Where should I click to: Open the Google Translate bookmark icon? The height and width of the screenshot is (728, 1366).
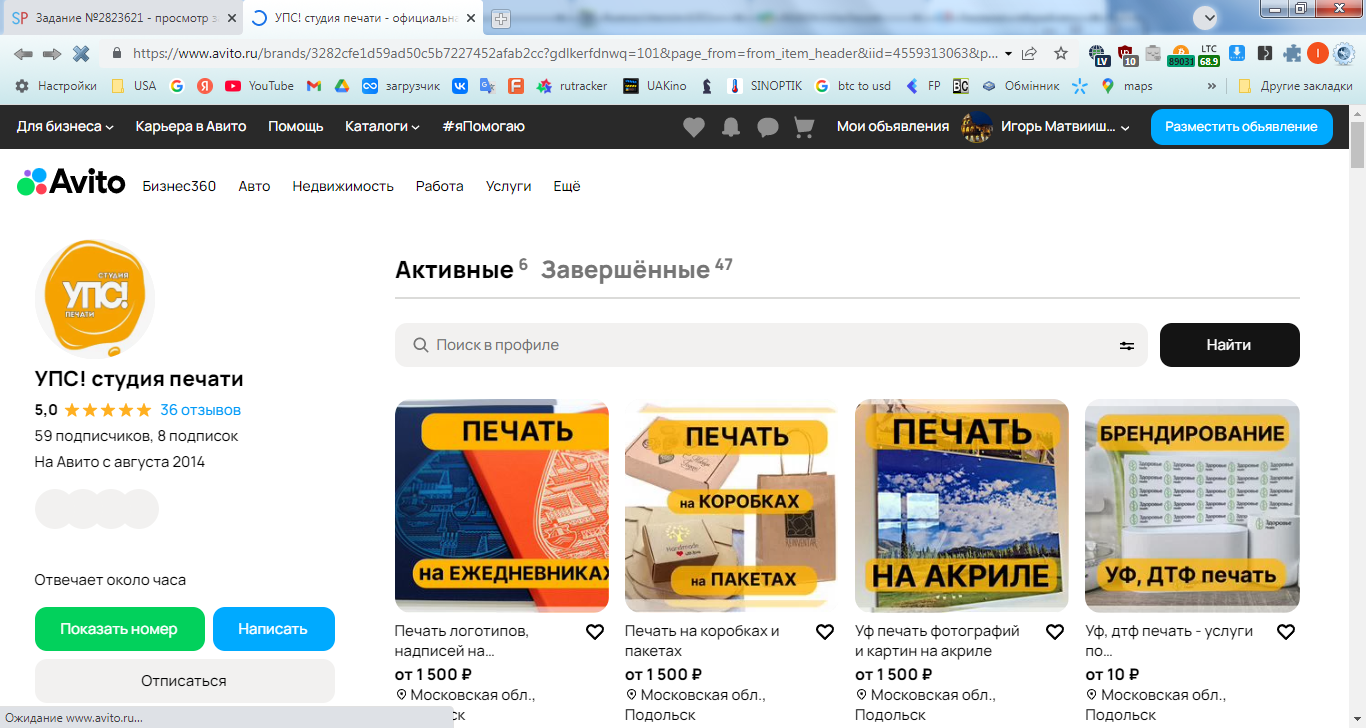tap(488, 86)
